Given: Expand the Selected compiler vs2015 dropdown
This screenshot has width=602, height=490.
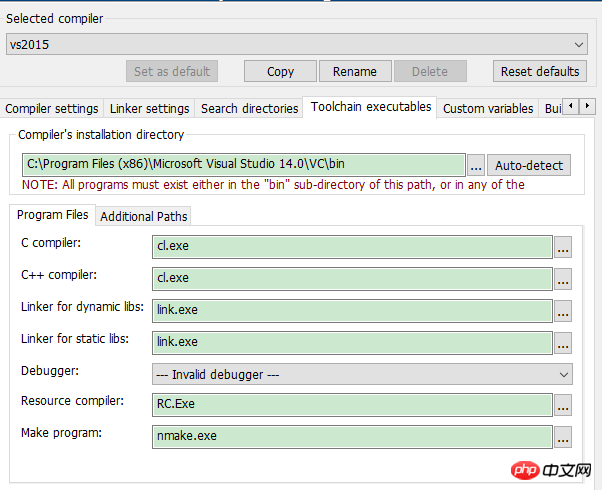Looking at the screenshot, I should point(580,45).
